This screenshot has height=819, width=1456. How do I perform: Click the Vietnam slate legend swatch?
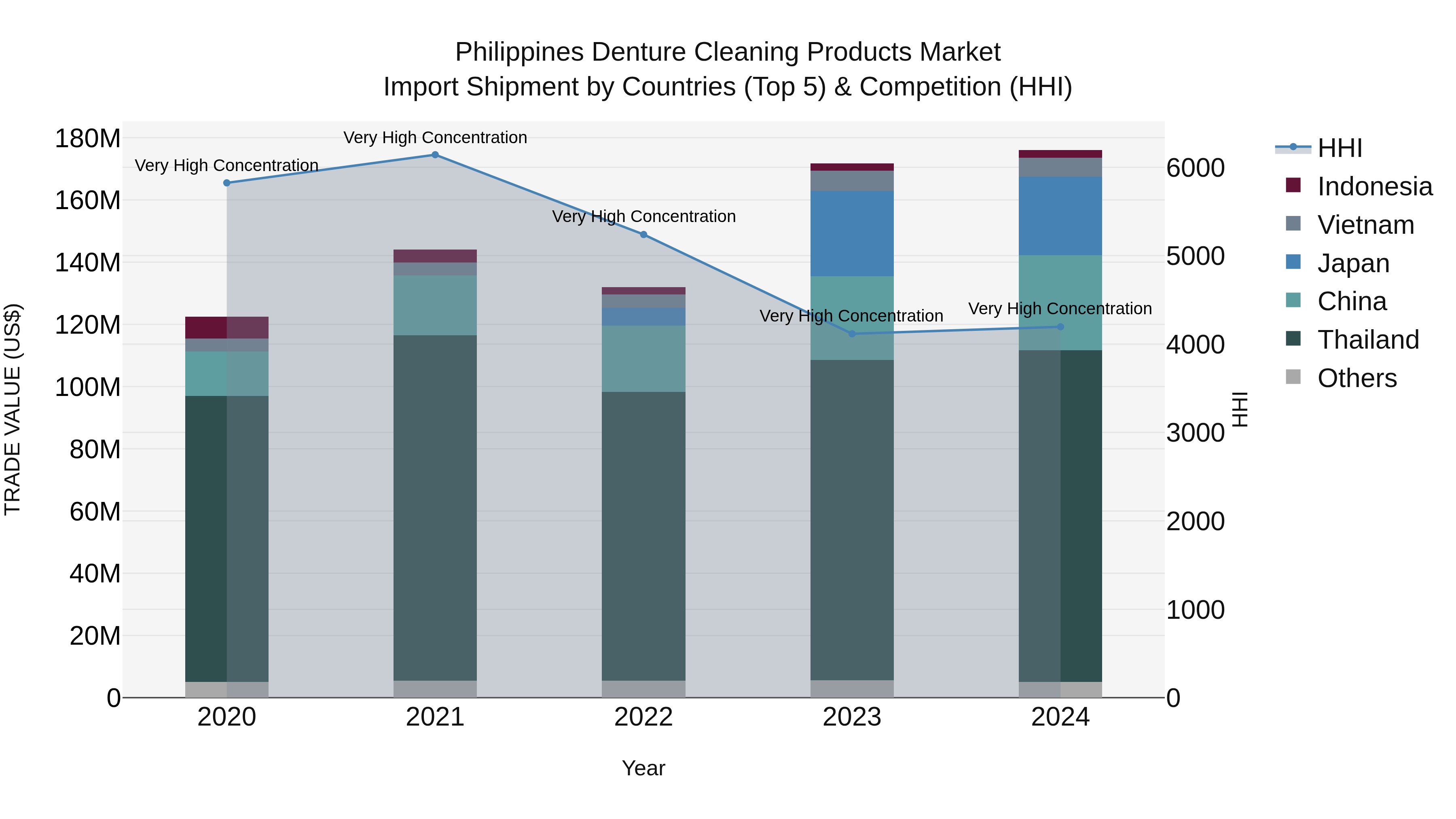[x=1293, y=223]
